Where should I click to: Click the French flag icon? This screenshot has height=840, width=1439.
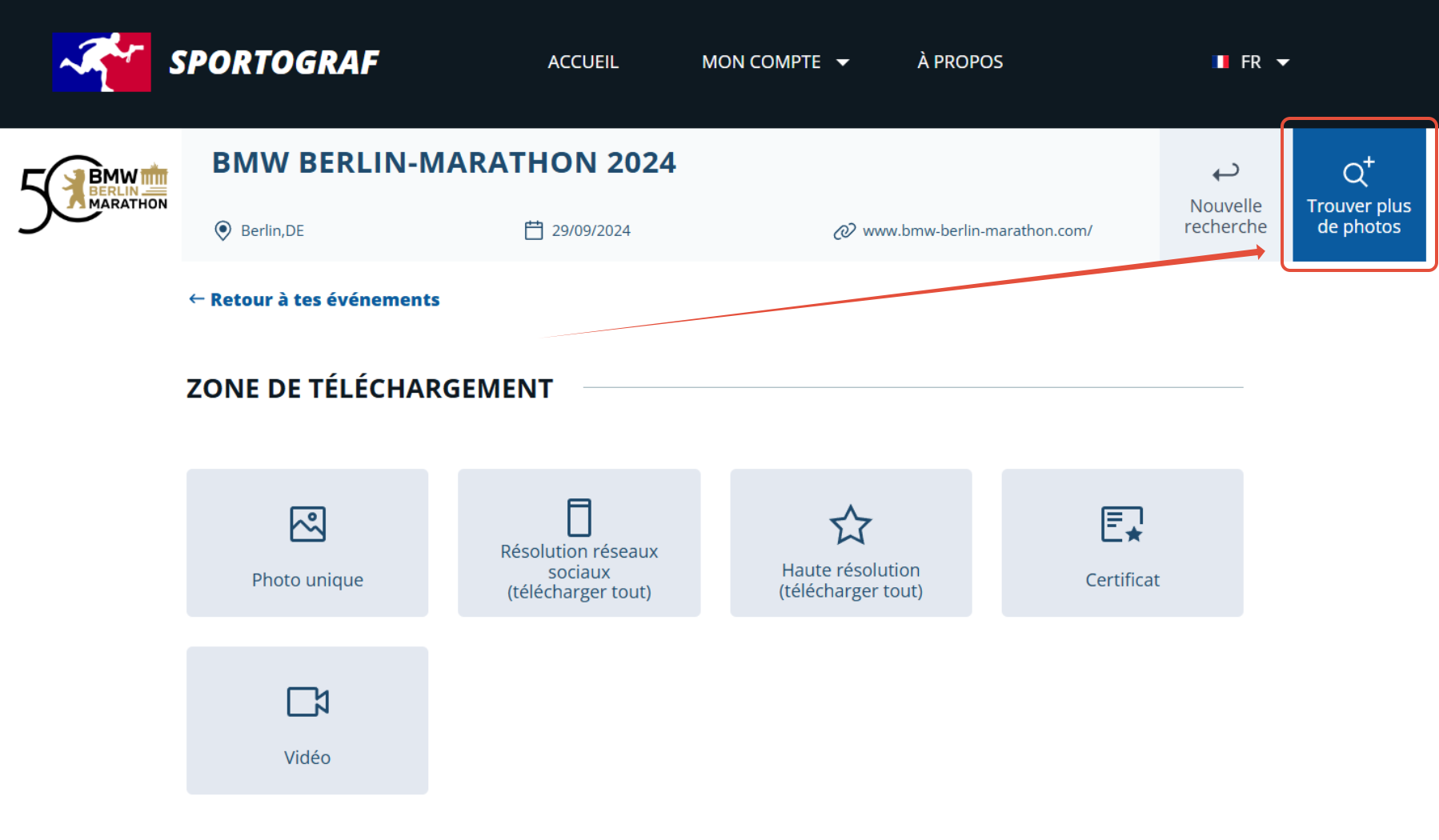[1221, 62]
